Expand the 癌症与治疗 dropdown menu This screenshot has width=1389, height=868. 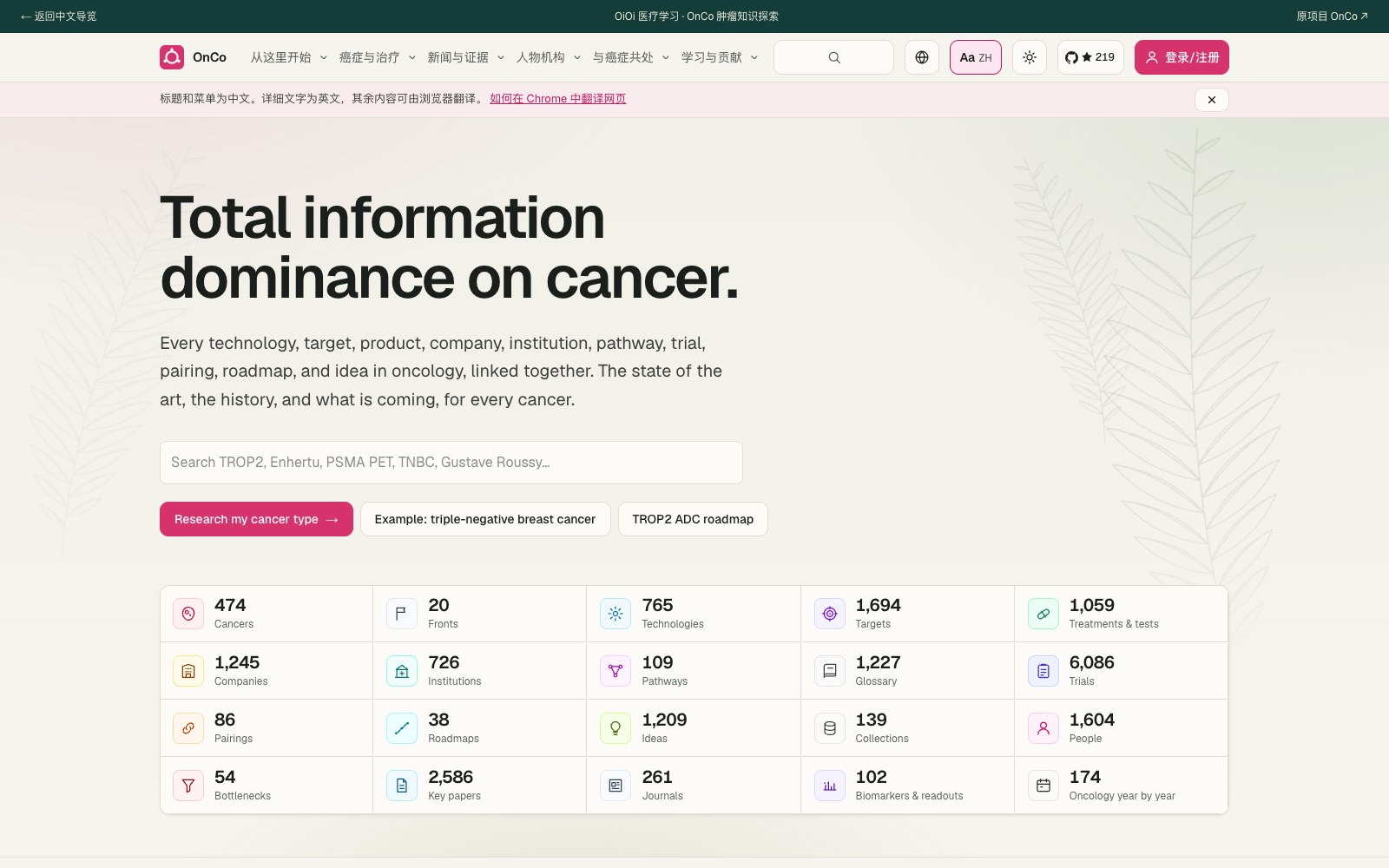tap(378, 57)
